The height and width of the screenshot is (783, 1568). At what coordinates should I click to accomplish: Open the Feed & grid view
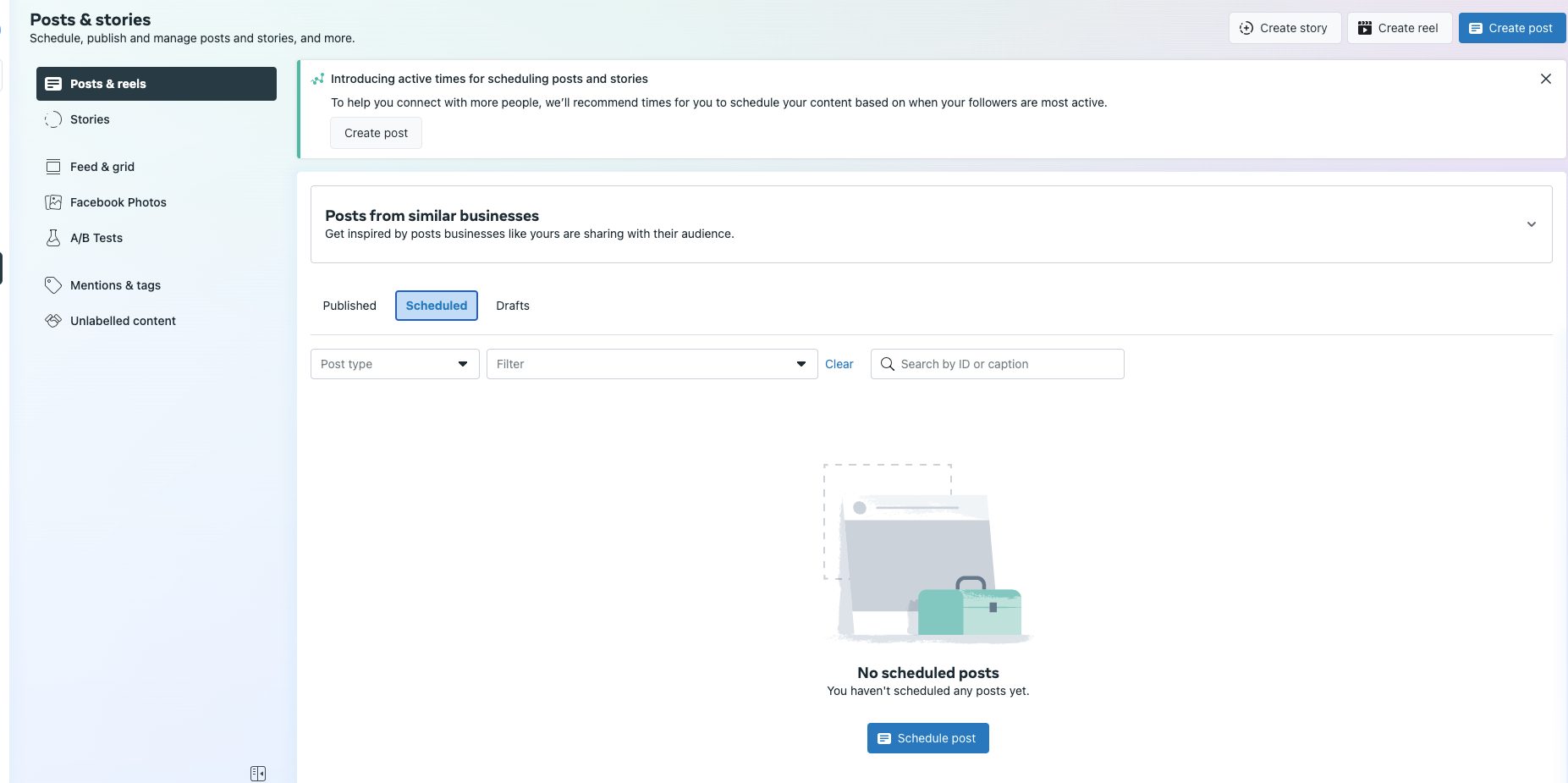point(101,167)
